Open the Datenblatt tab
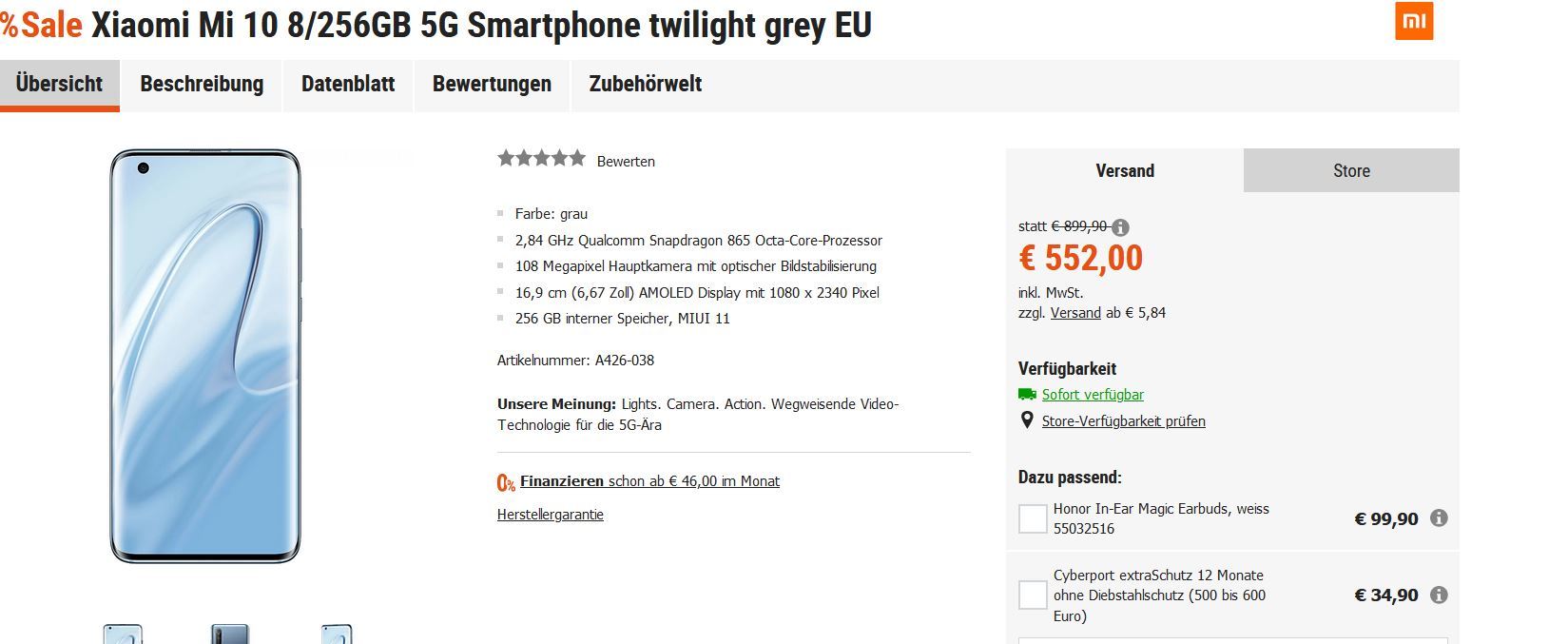This screenshot has width=1568, height=644. click(x=348, y=84)
